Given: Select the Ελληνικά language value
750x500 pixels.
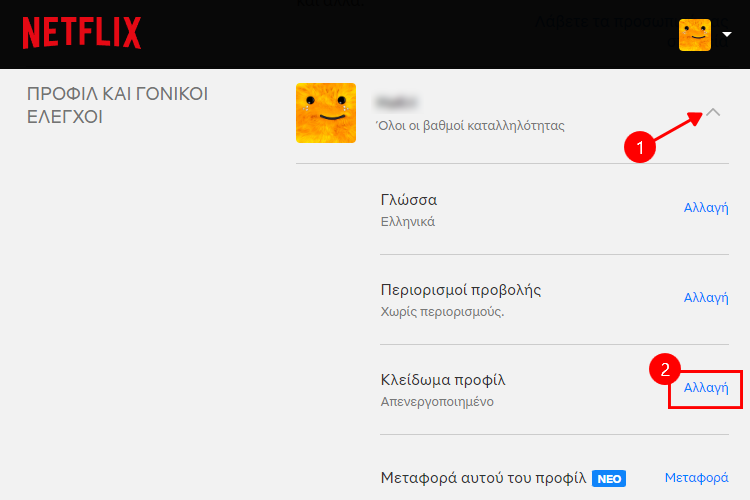Looking at the screenshot, I should 408,222.
